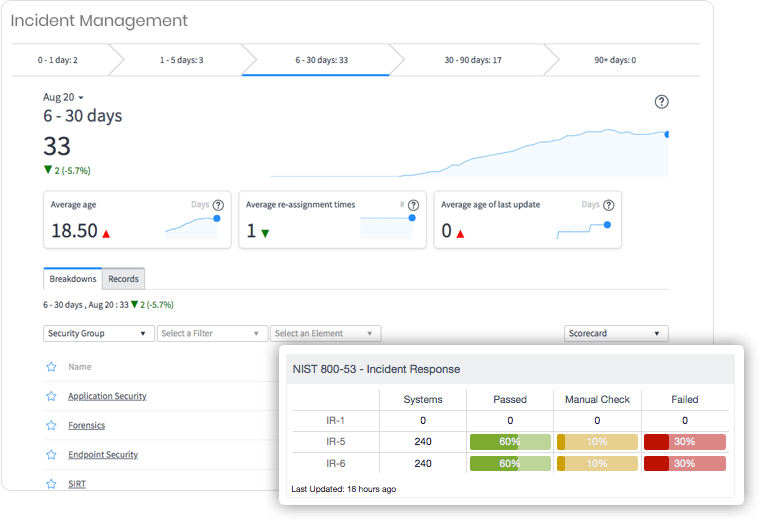Select the 1 - 5 days: 3 stage

click(x=182, y=60)
